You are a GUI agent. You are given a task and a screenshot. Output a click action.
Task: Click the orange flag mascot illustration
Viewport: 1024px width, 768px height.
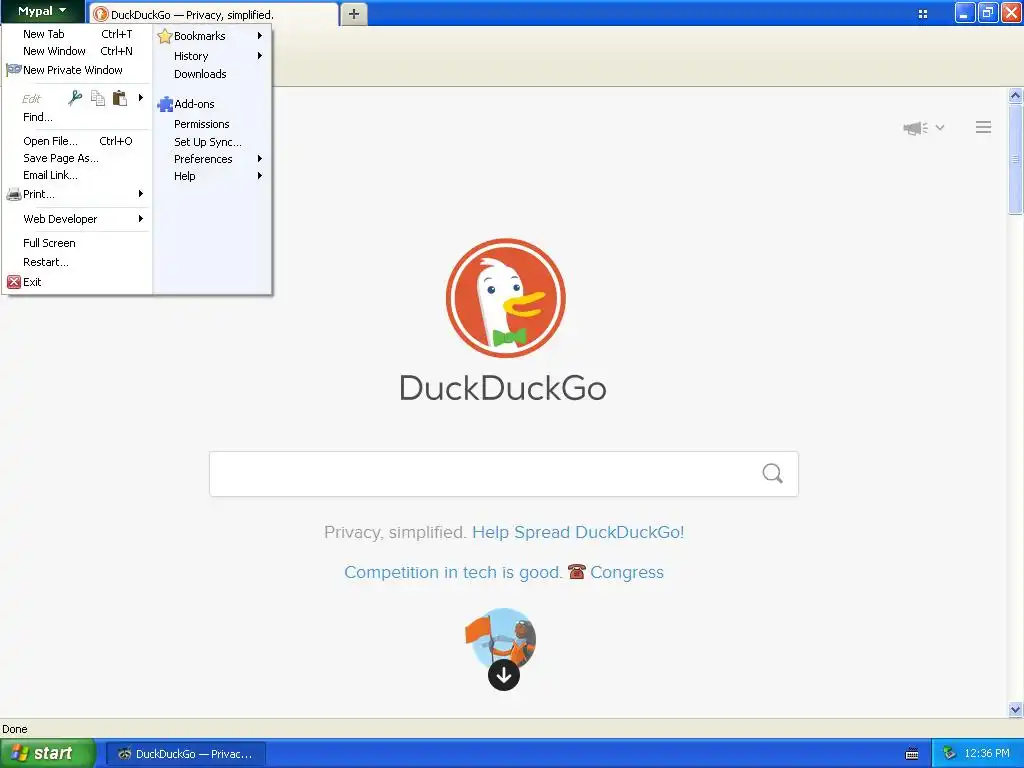[501, 637]
